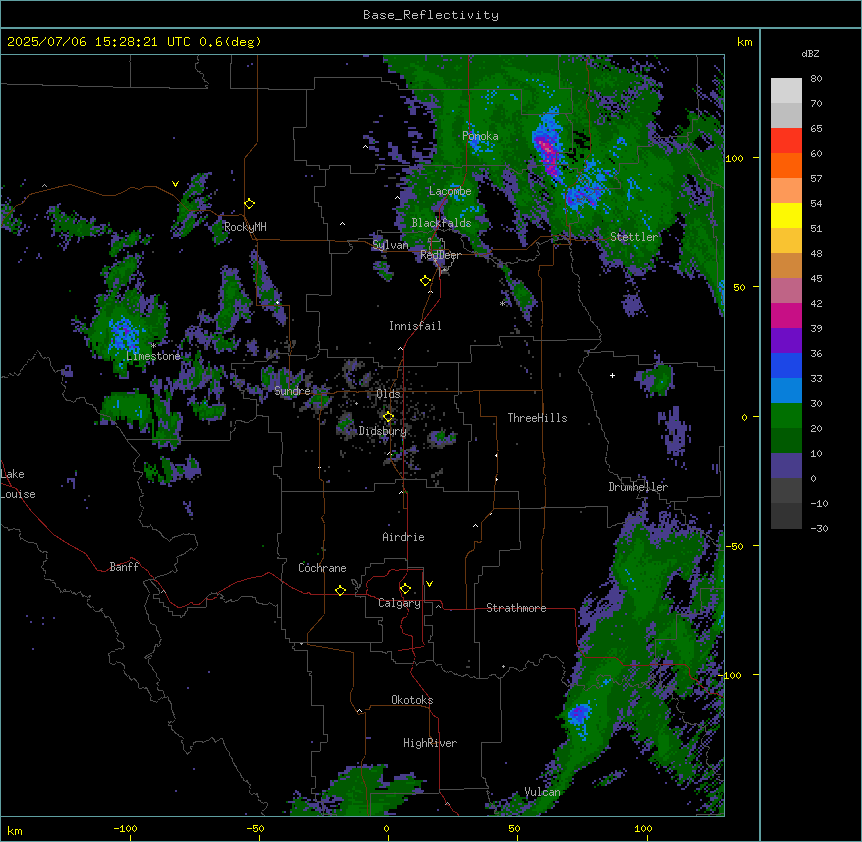Select the RedDeer city label
The image size is (862, 842).
coord(441,255)
